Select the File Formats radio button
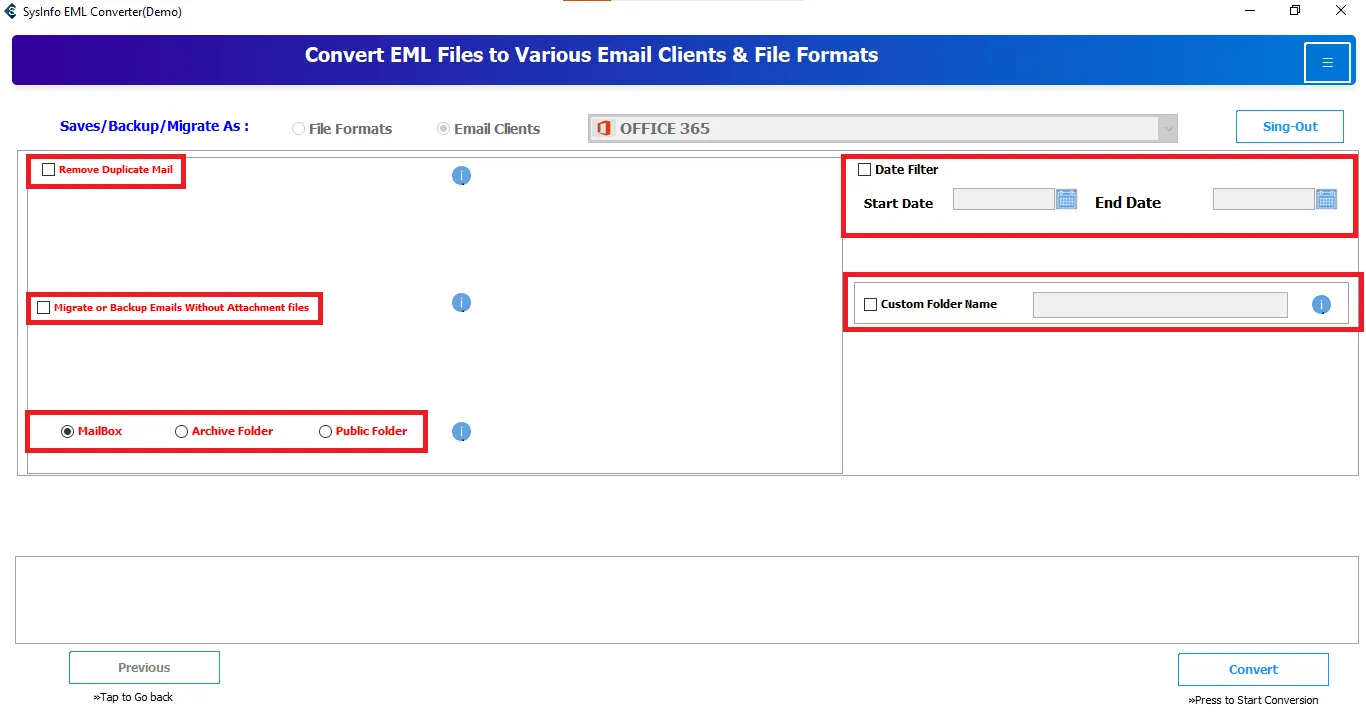 tap(298, 129)
